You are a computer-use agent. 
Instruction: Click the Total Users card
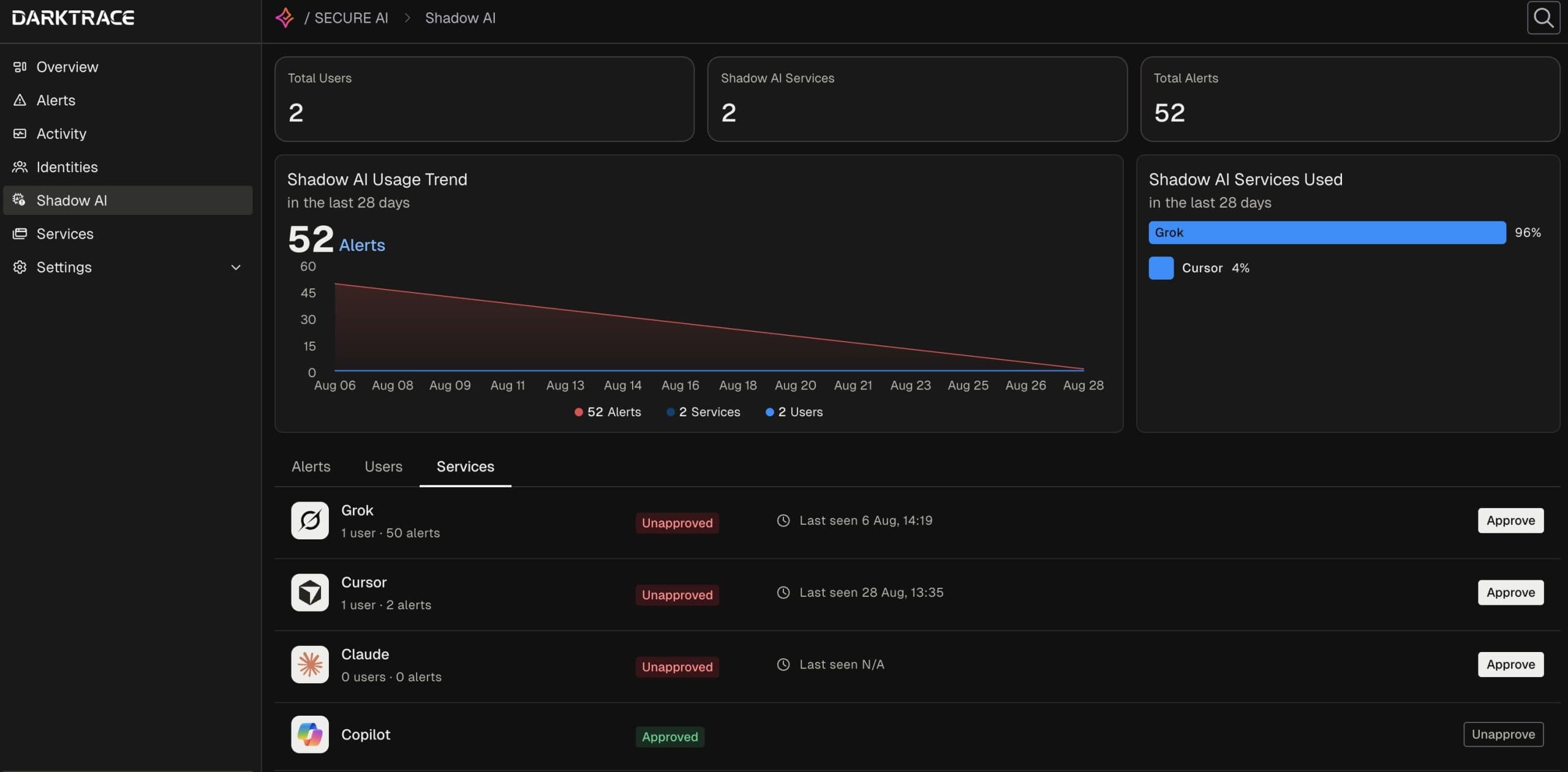(484, 99)
